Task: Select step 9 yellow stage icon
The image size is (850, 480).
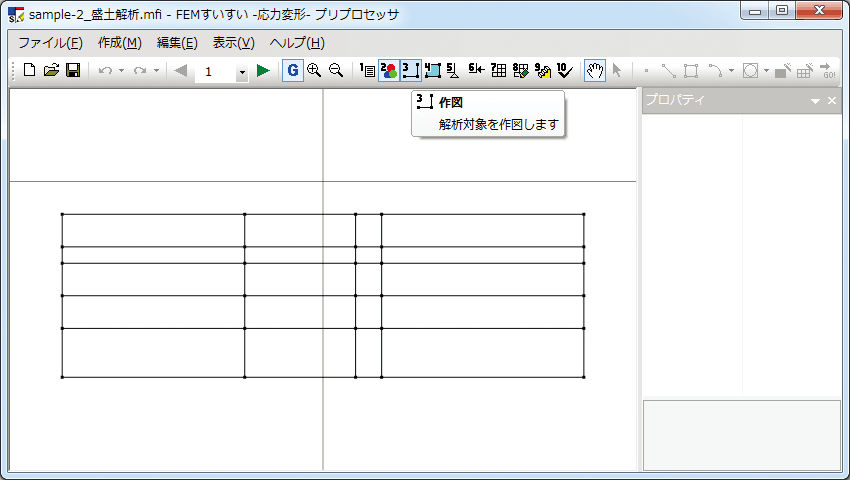Action: 543,71
